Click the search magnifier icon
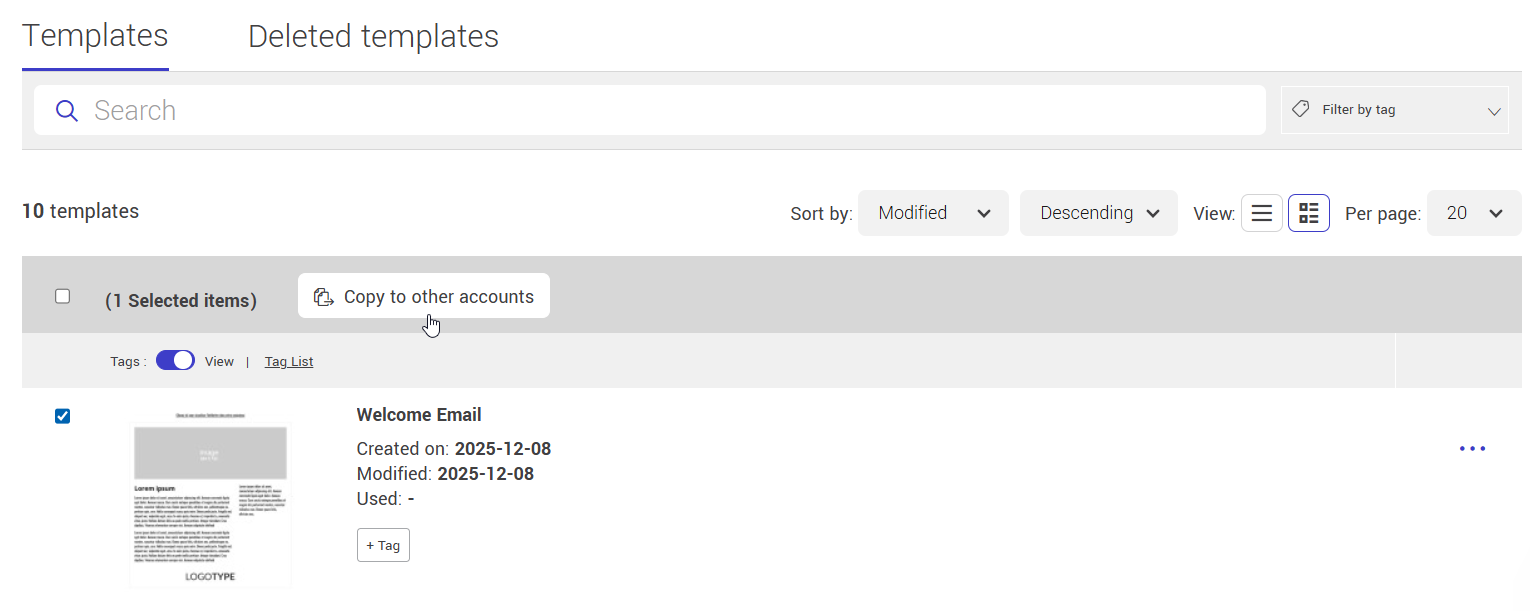Screen dimensions: 1530x611 [67, 111]
